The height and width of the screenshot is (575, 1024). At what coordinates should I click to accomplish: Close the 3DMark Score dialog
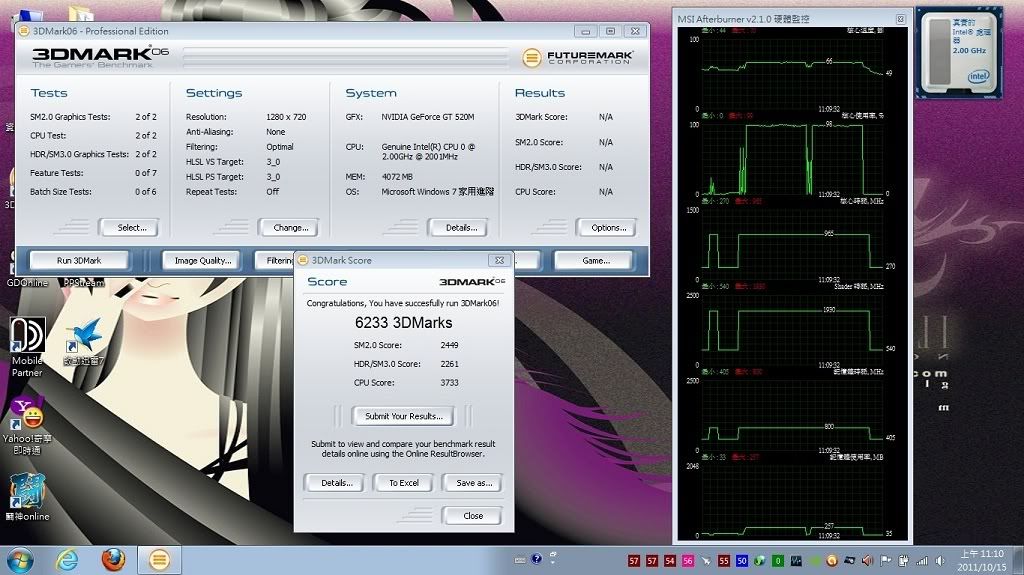coord(473,516)
